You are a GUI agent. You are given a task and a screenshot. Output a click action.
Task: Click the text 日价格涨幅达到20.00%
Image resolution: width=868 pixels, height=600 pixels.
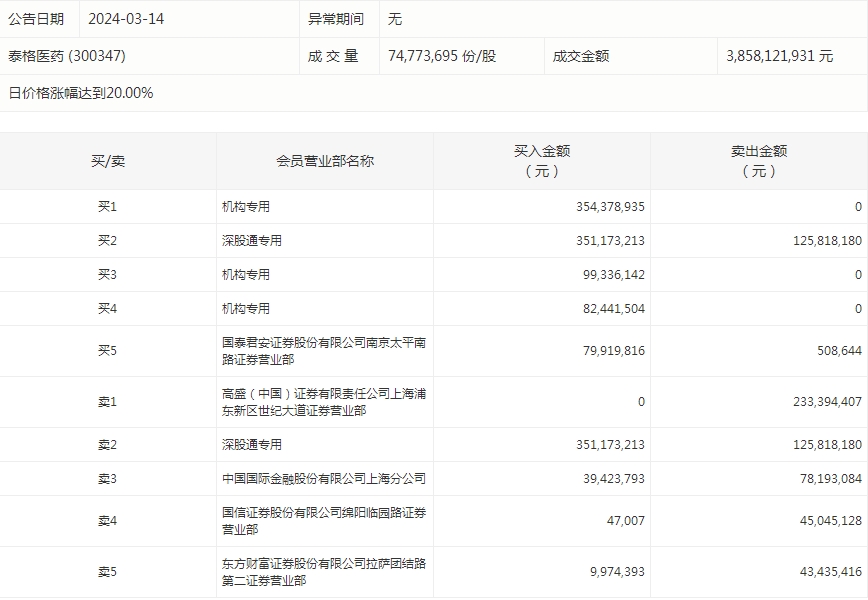(81, 93)
